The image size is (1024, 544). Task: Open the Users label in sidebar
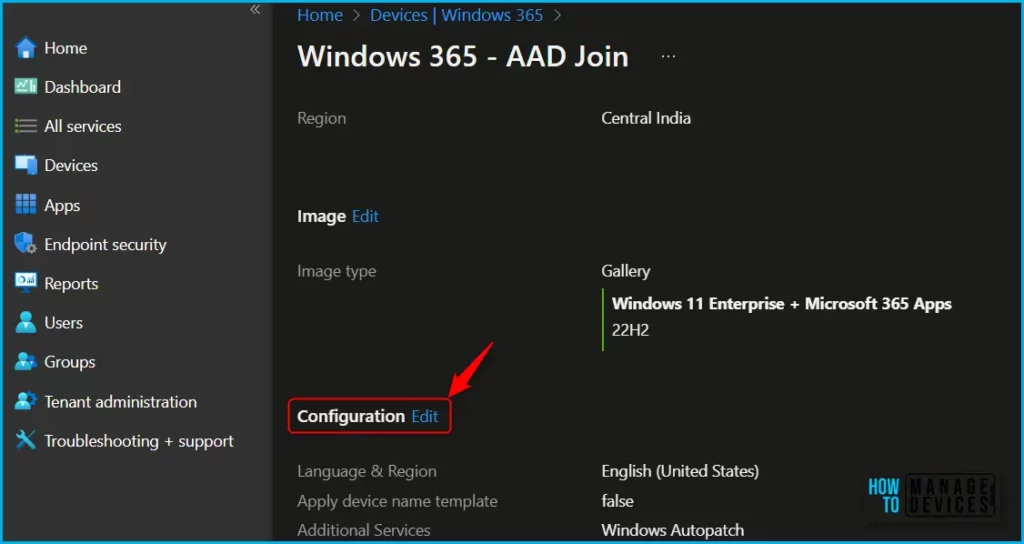pyautogui.click(x=63, y=323)
